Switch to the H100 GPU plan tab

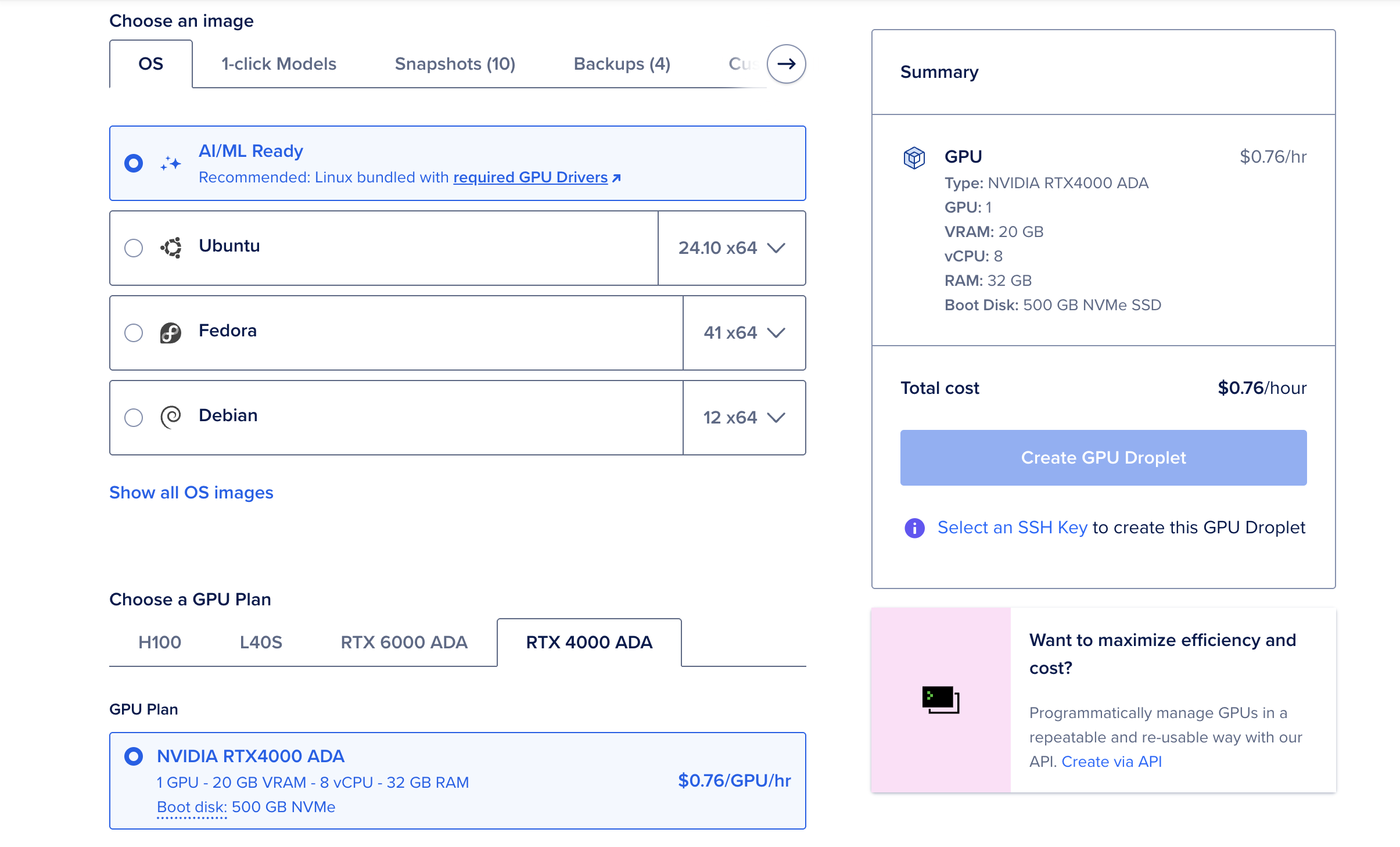point(160,643)
